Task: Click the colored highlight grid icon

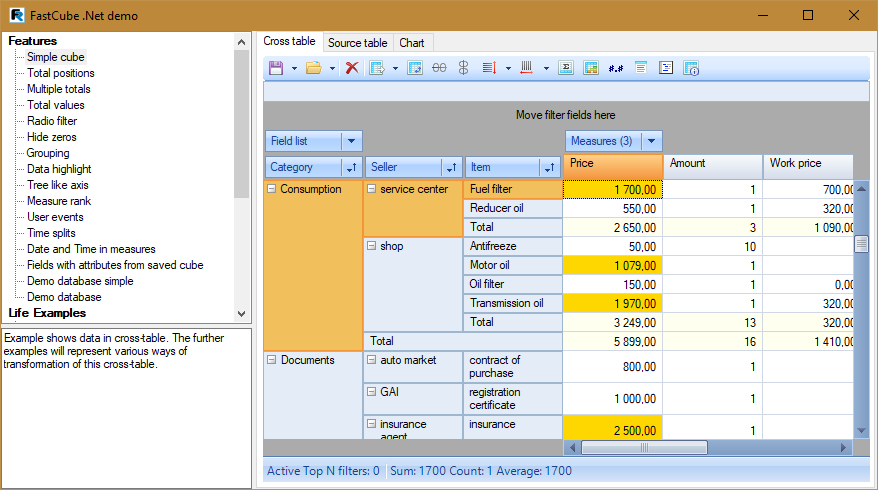Action: pyautogui.click(x=591, y=68)
